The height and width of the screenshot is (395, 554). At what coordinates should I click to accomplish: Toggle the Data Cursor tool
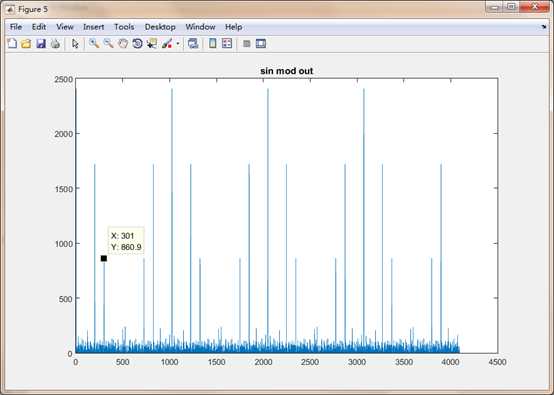[x=152, y=43]
